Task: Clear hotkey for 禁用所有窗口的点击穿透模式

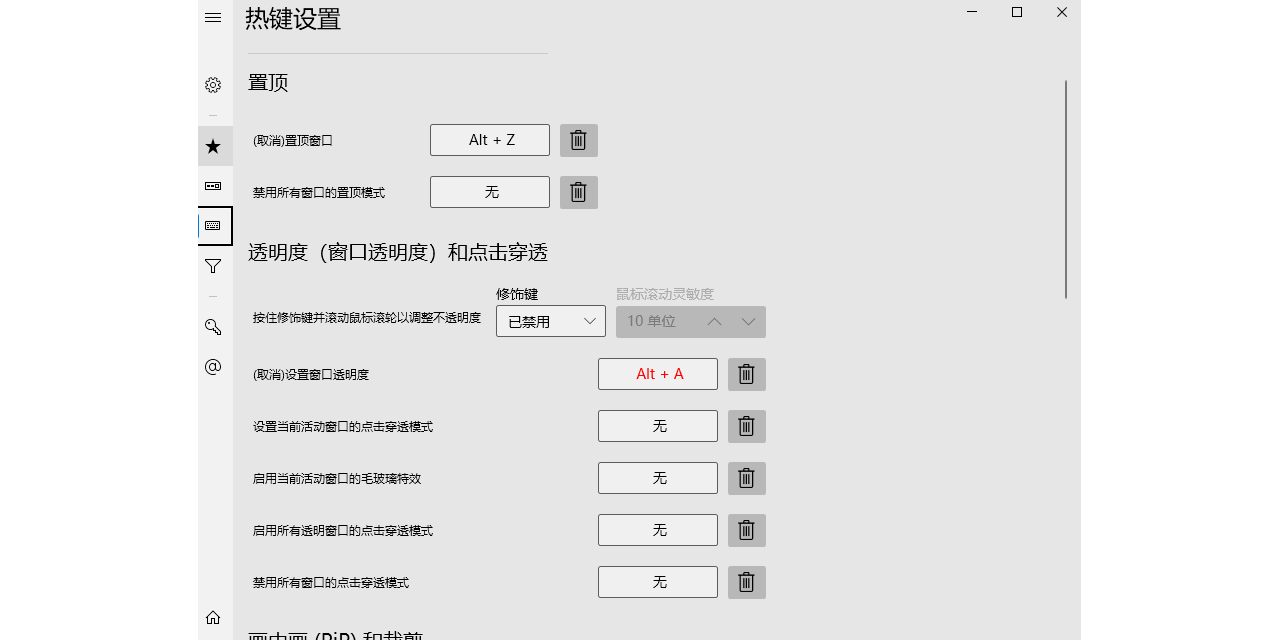Action: point(746,582)
